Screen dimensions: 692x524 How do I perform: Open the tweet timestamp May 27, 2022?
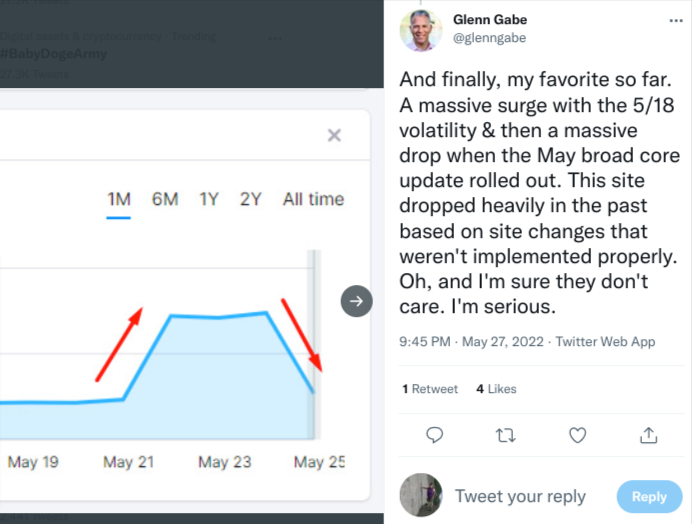503,342
